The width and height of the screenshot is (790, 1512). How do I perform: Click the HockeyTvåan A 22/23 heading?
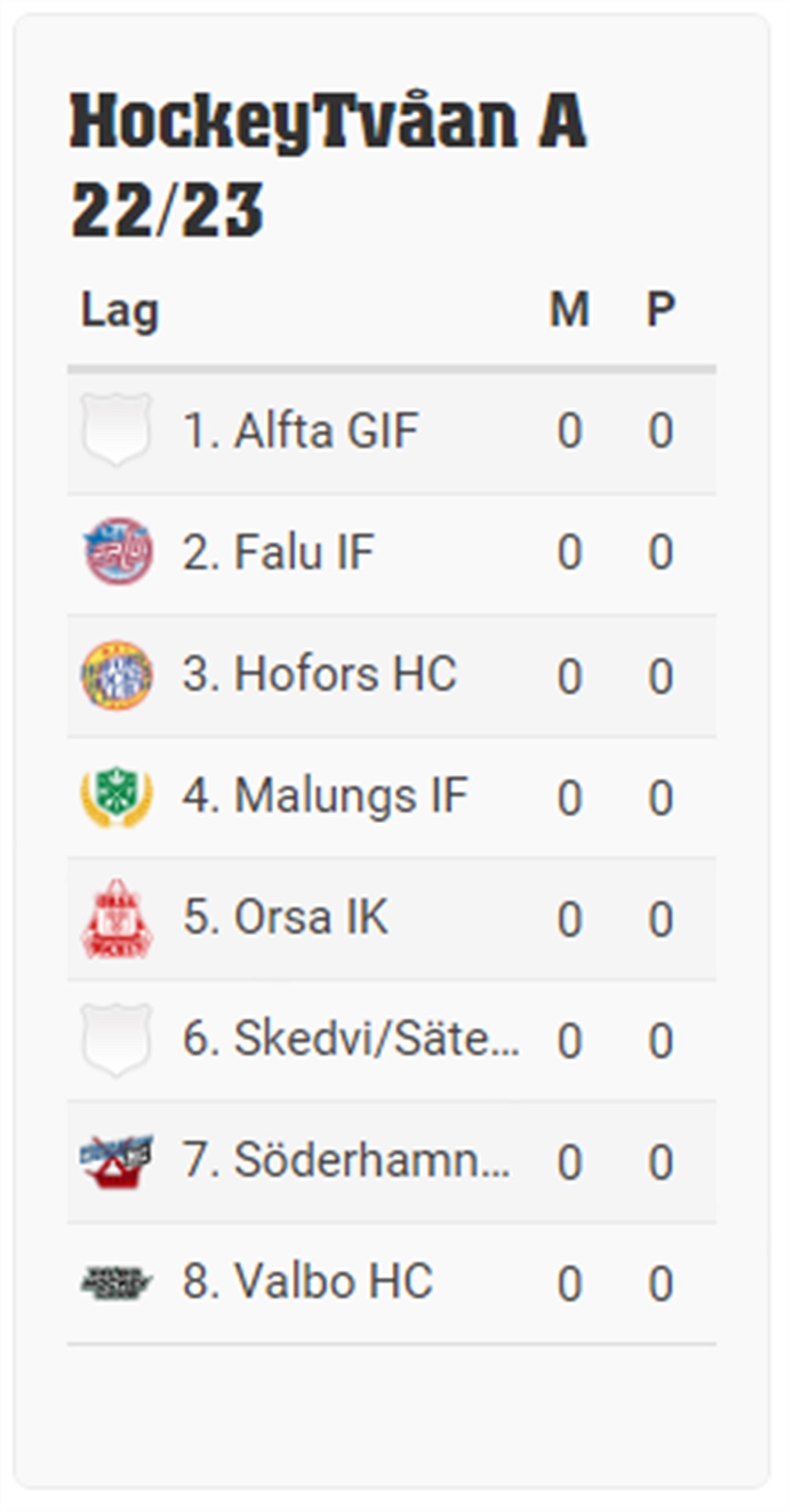pos(328,165)
